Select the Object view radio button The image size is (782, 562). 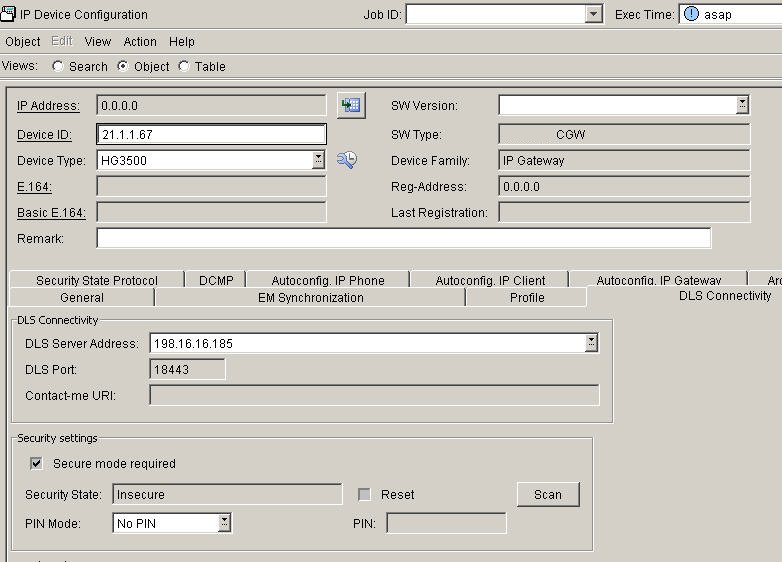tap(123, 66)
